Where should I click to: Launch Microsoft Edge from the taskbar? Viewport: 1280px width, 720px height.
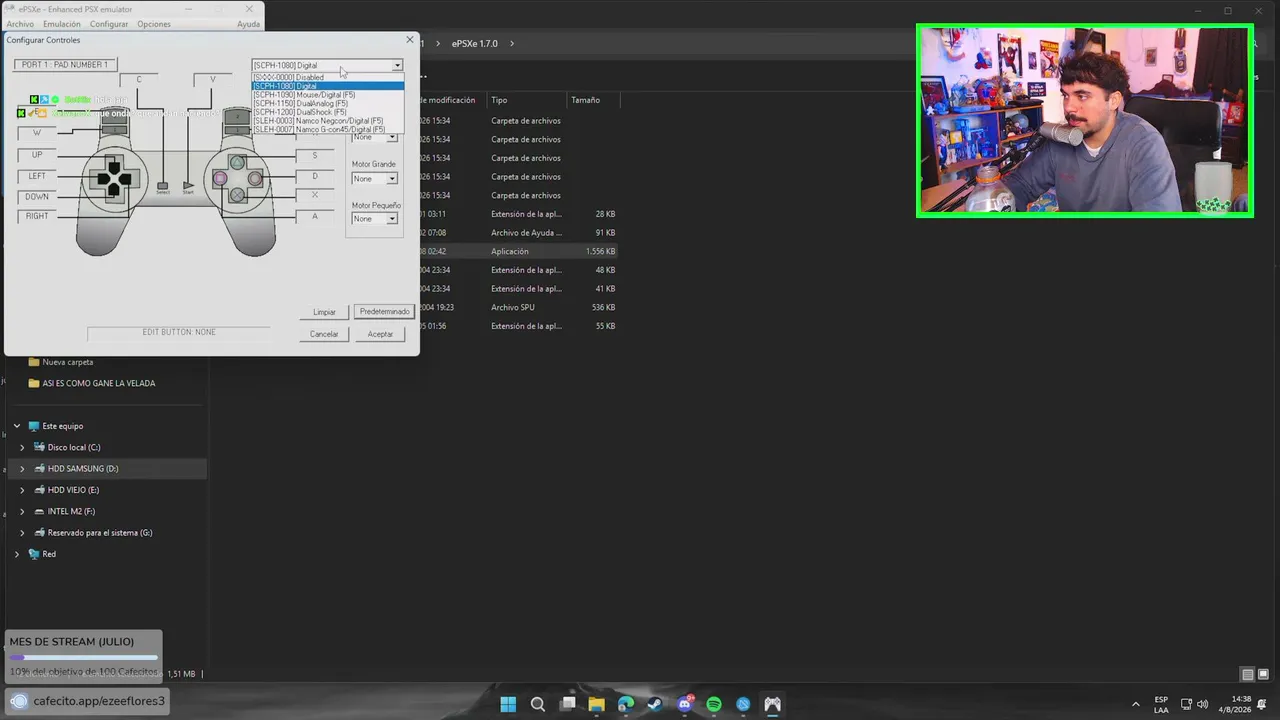point(626,704)
